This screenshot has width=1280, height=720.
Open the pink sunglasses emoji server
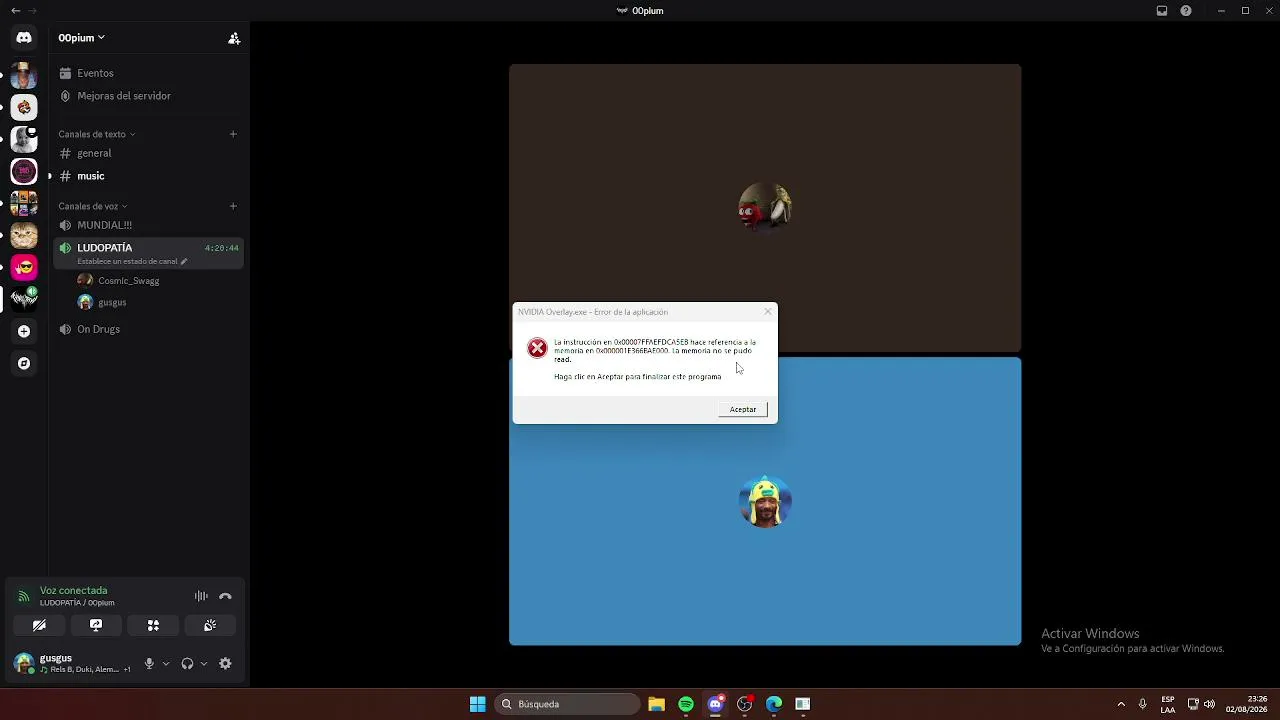click(x=24, y=267)
